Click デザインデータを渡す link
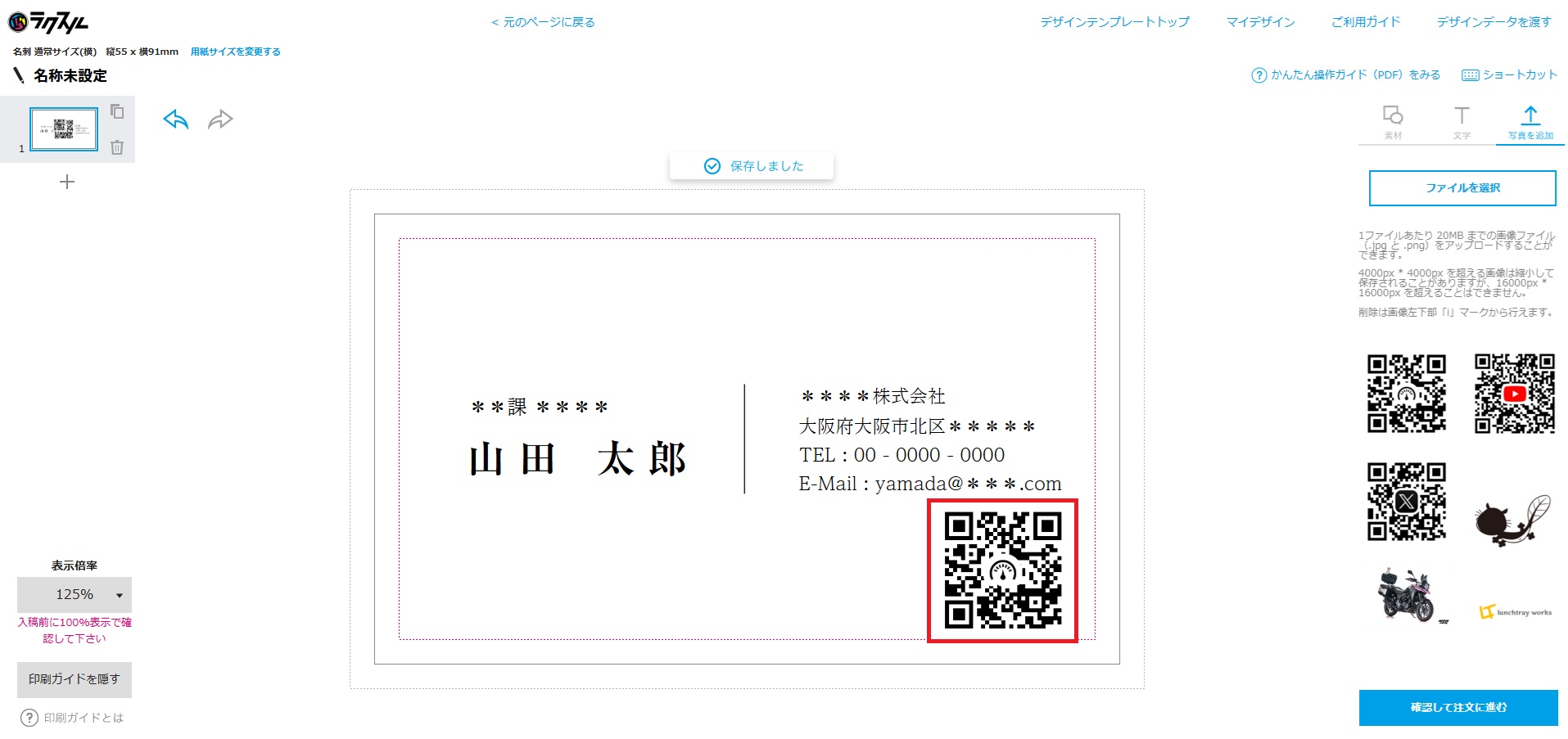 pos(1494,22)
